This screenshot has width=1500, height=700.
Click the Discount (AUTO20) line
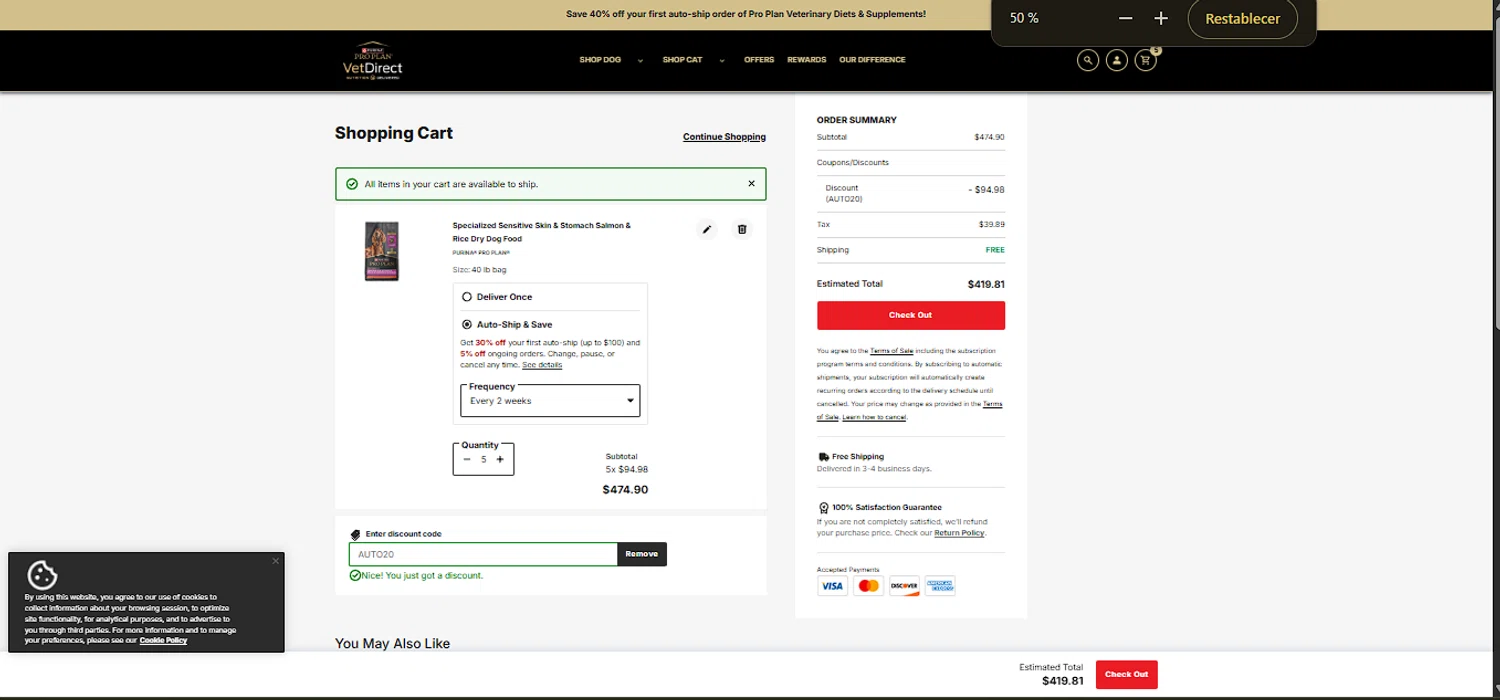(x=910, y=193)
